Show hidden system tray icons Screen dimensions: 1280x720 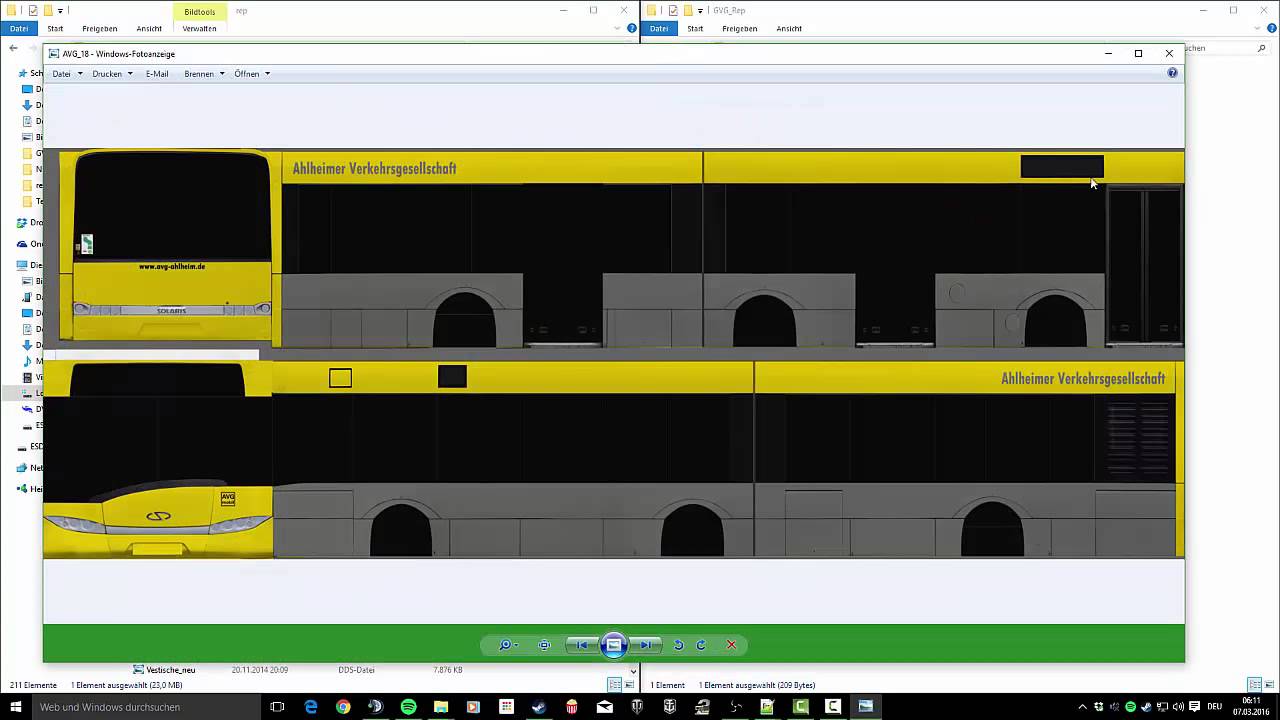click(1083, 707)
